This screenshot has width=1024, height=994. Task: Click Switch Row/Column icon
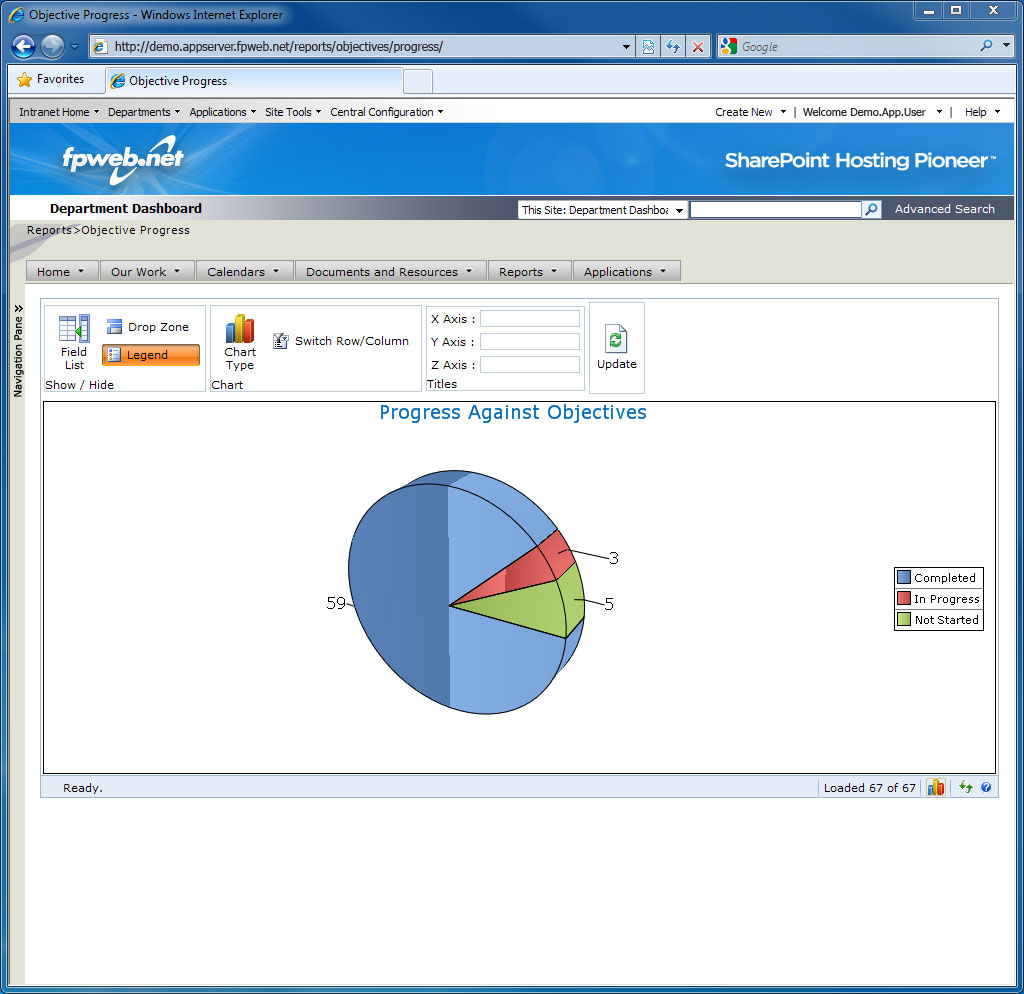coord(281,341)
